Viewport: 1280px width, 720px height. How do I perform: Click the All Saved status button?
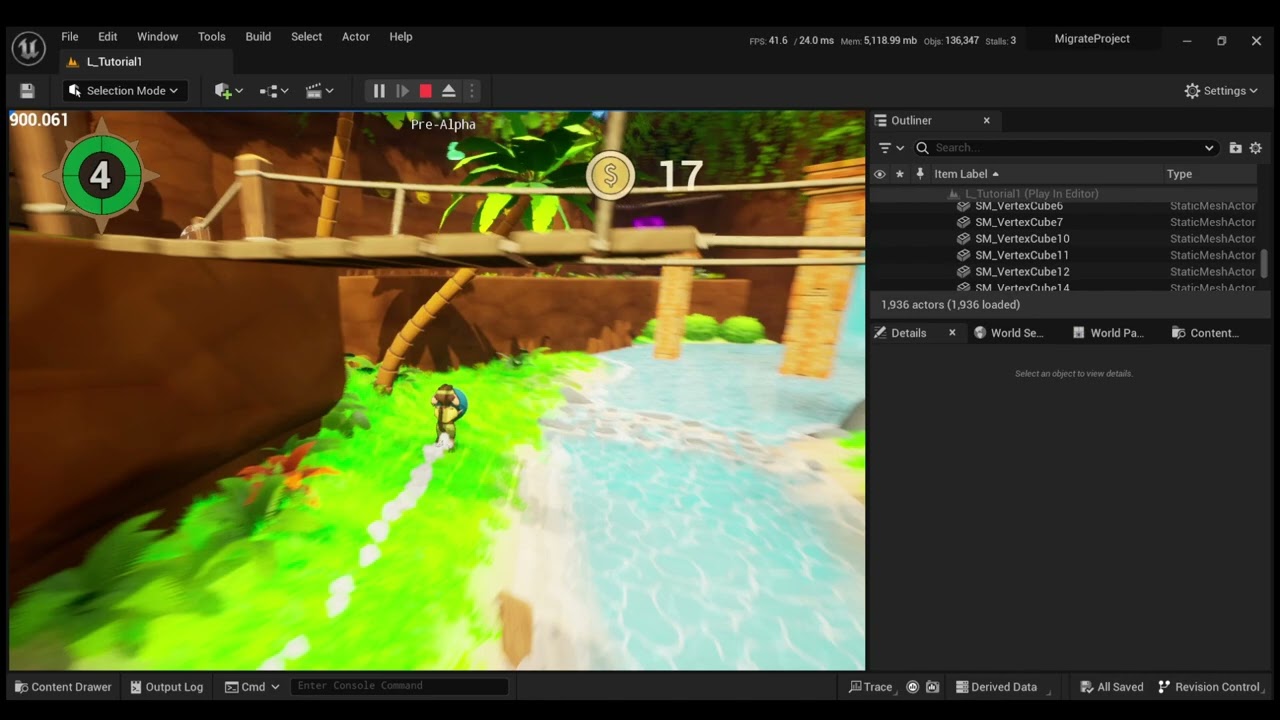point(1111,687)
